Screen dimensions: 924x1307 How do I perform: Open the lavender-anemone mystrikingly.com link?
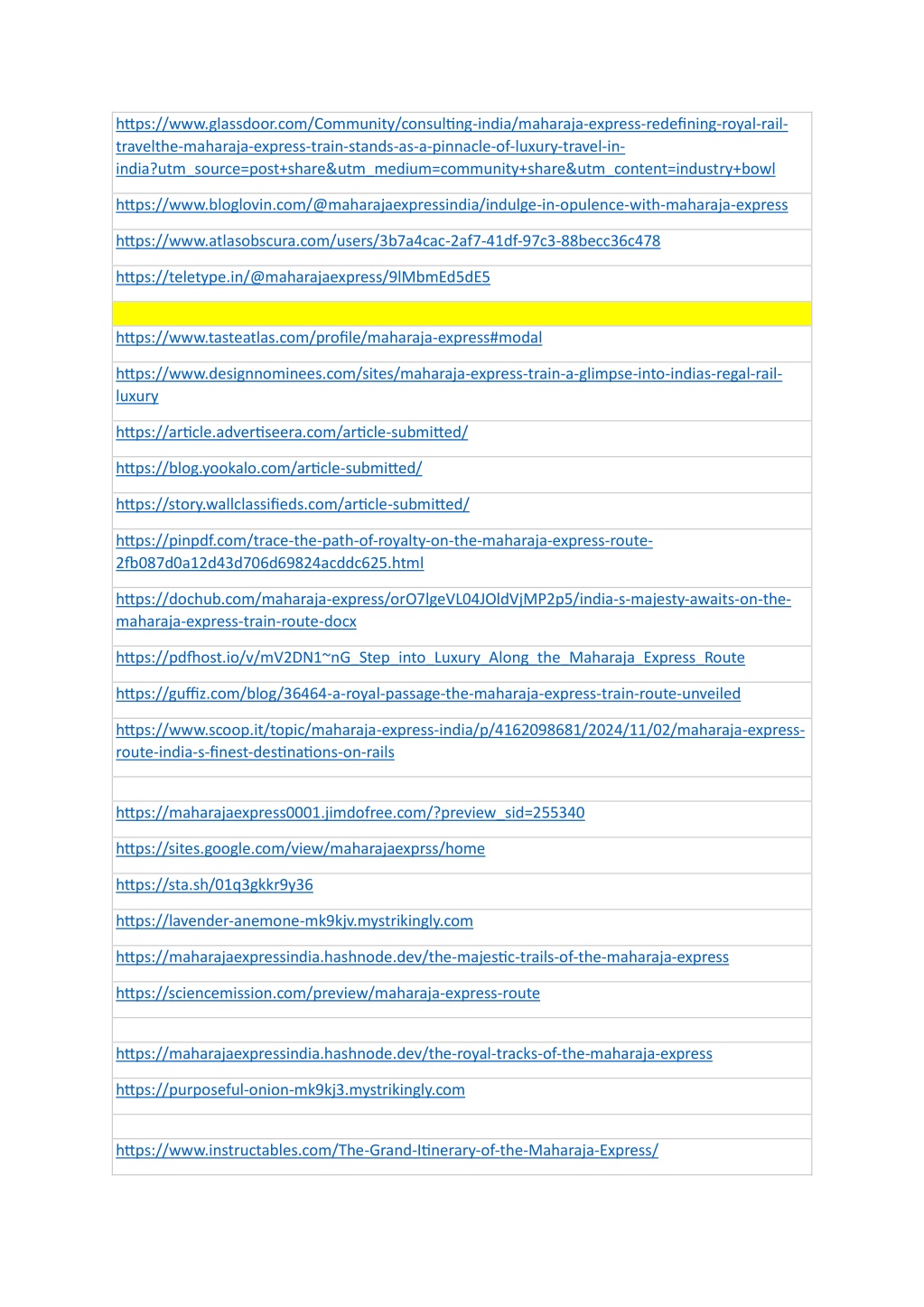pyautogui.click(x=294, y=921)
